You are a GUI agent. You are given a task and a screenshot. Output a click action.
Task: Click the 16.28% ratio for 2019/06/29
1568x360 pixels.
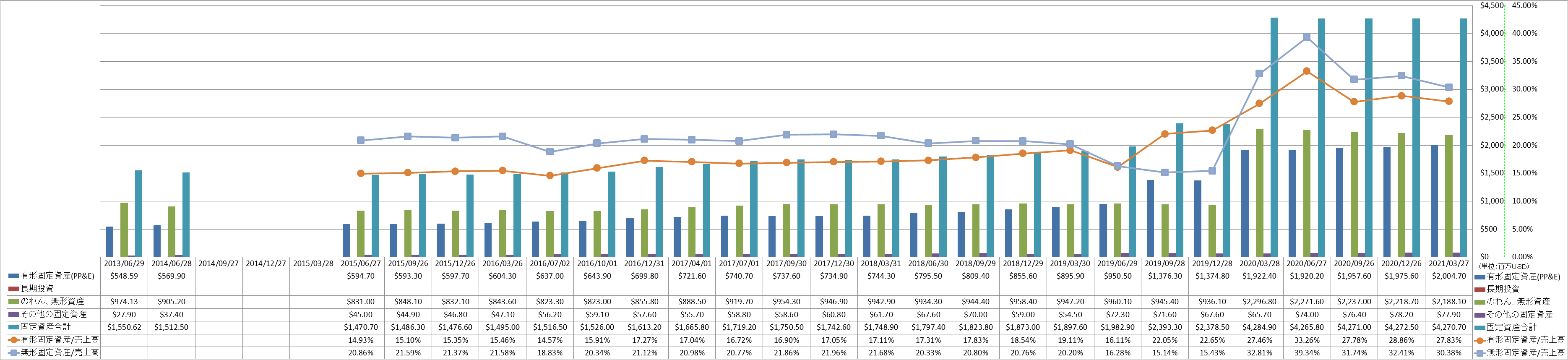coord(1117,353)
